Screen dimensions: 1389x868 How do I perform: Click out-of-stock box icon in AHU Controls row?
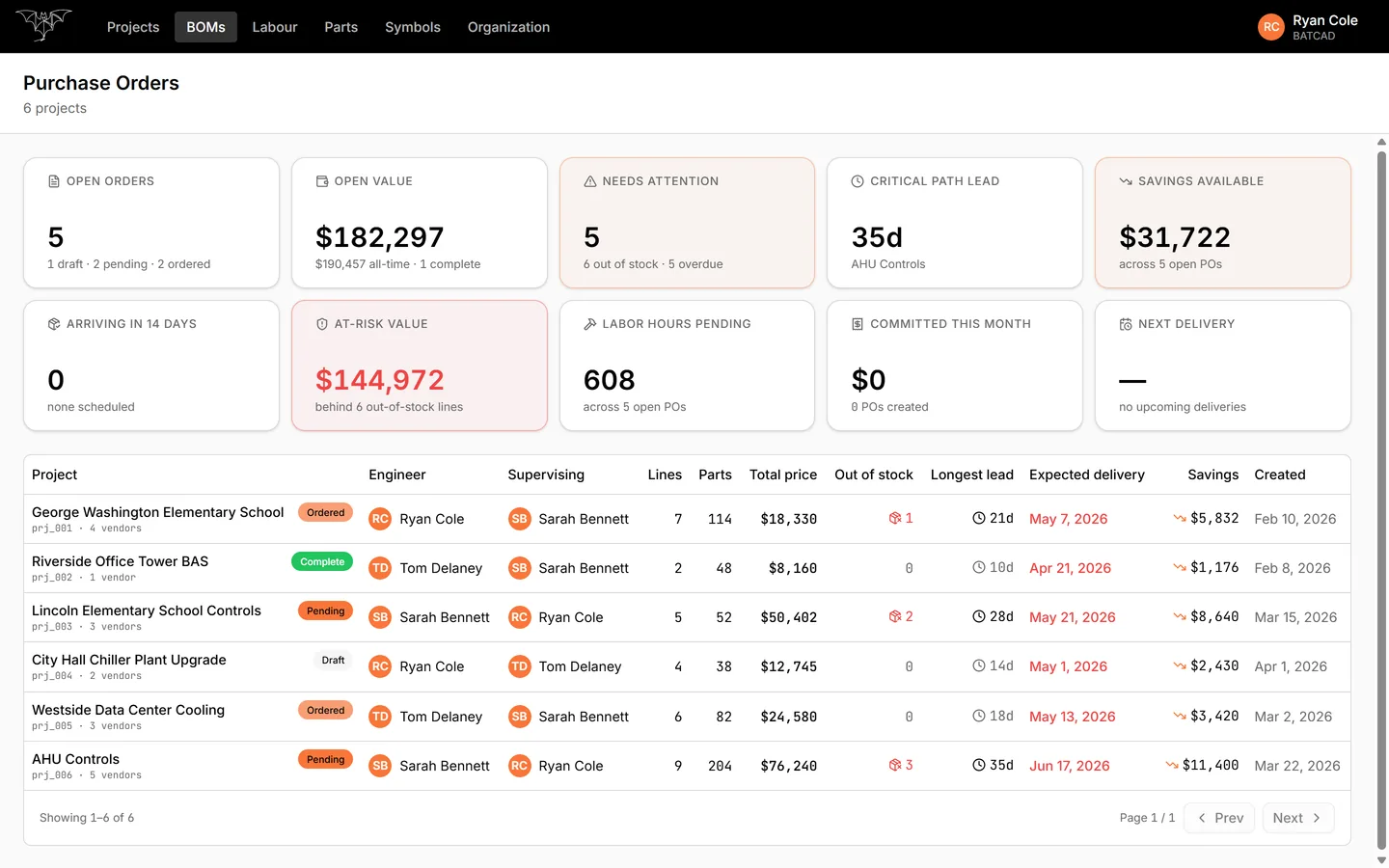click(895, 766)
